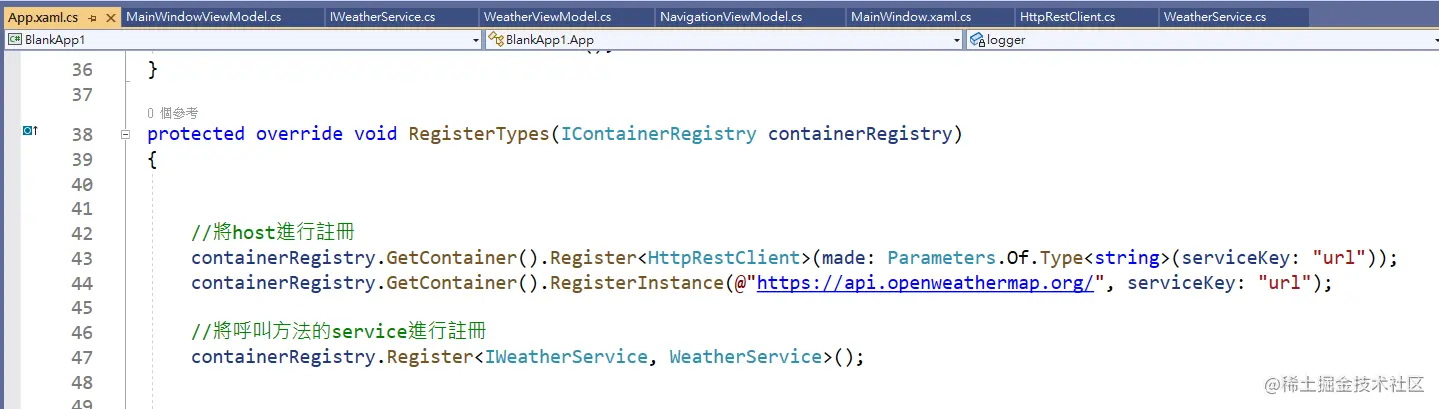This screenshot has width=1439, height=409.
Task: Open the https://api.openweathermap.org/ link
Action: [x=926, y=283]
